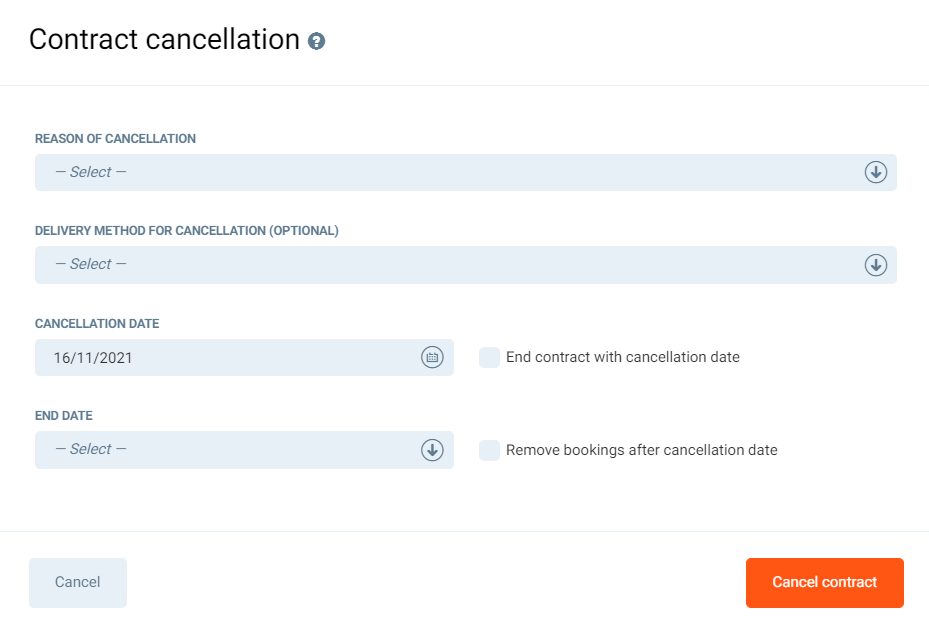Confirm with the orange Cancel contract button
The image size is (929, 636).
(824, 582)
